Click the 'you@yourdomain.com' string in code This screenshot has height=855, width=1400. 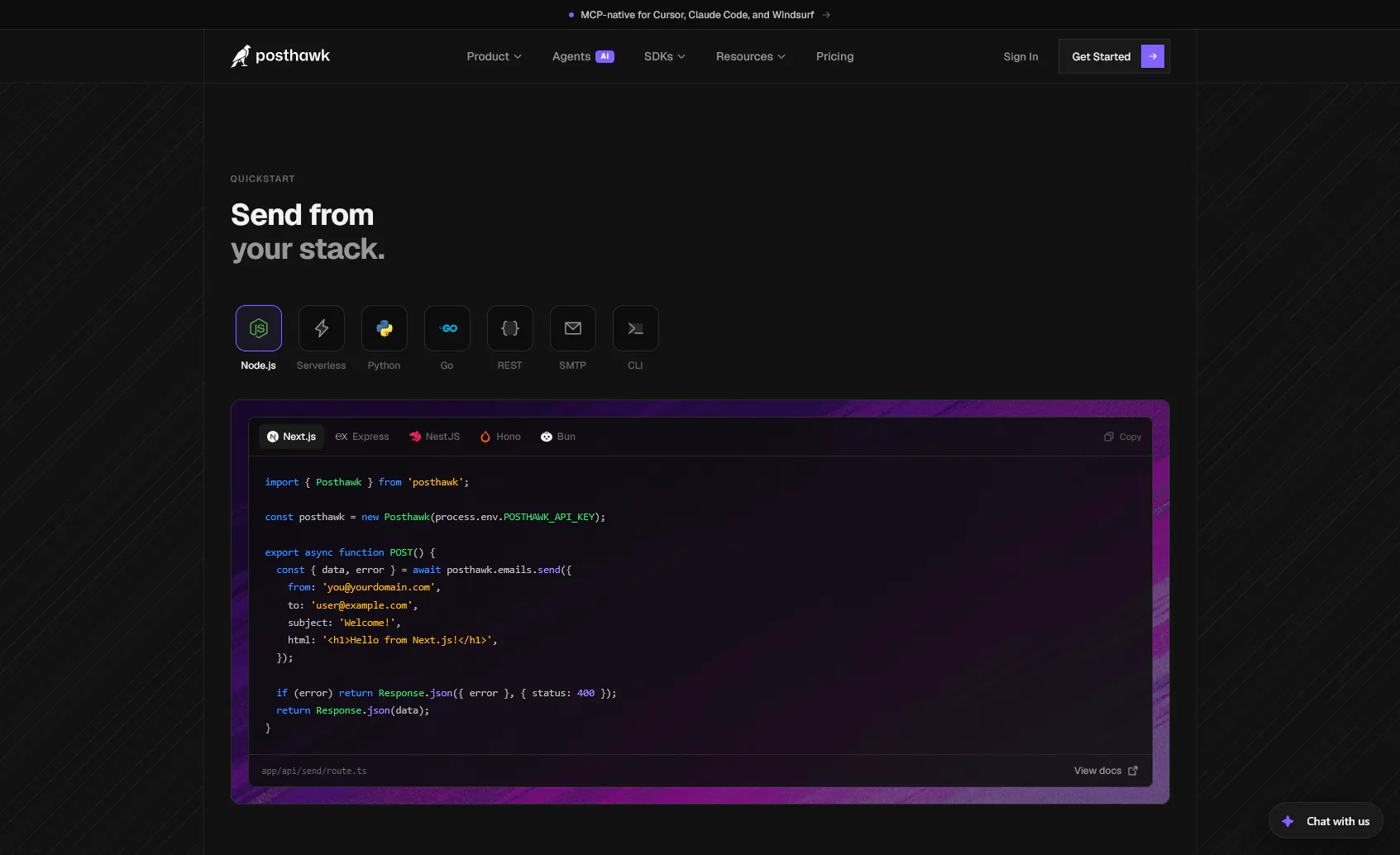point(379,587)
